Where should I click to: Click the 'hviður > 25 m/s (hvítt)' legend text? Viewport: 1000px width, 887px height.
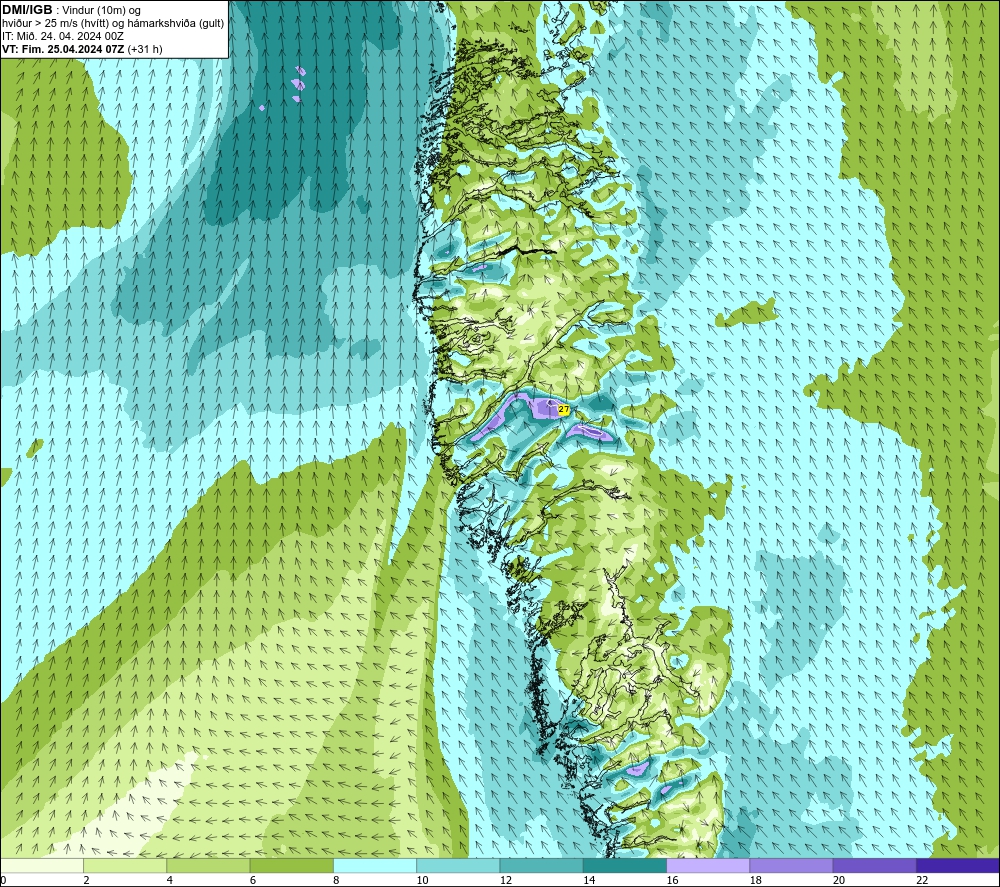[53, 24]
